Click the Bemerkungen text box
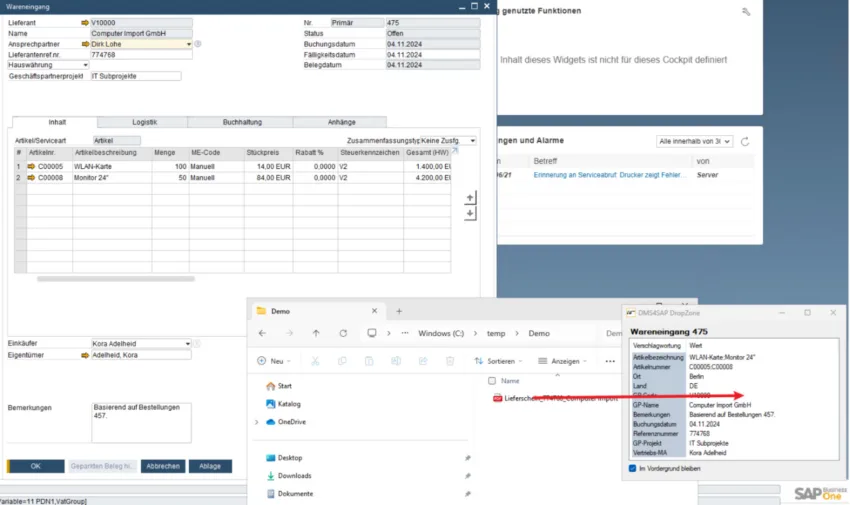The width and height of the screenshot is (850, 505). [141, 423]
